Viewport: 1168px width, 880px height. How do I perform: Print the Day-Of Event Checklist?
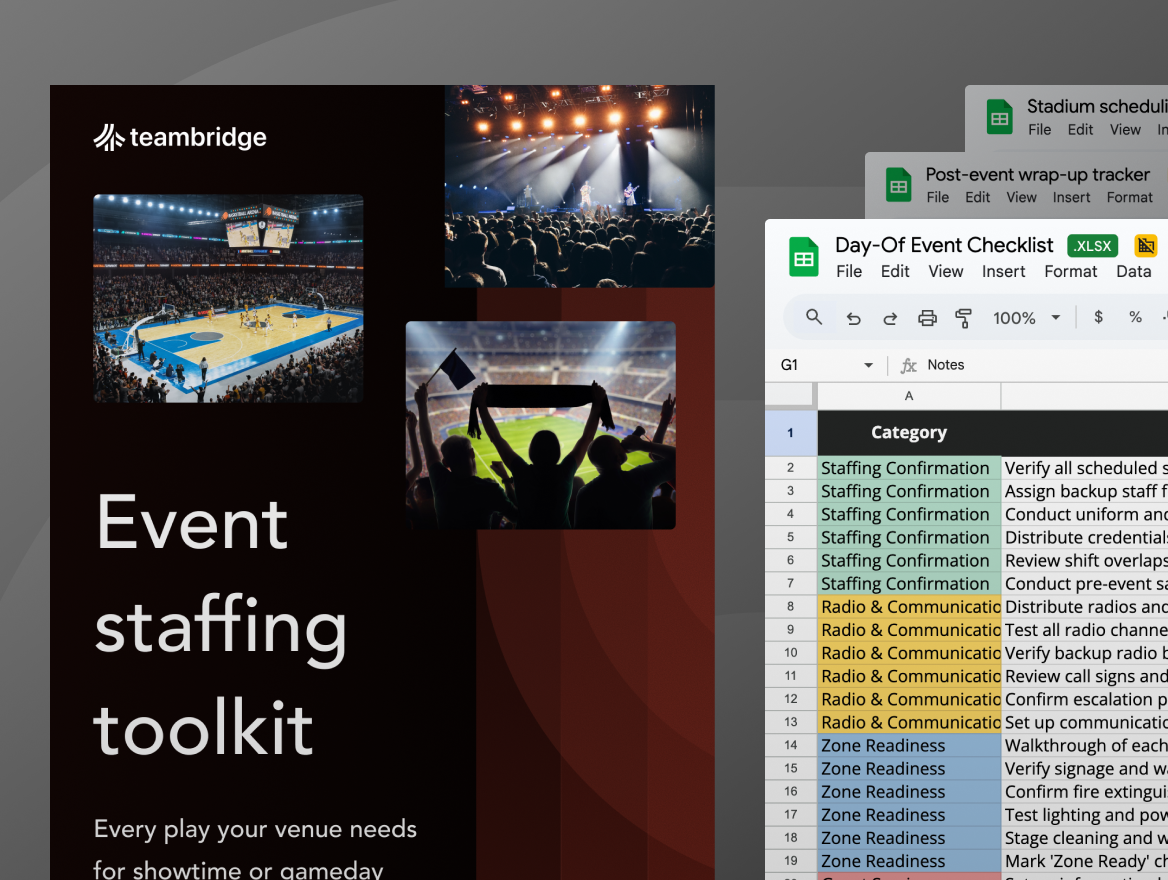point(927,318)
